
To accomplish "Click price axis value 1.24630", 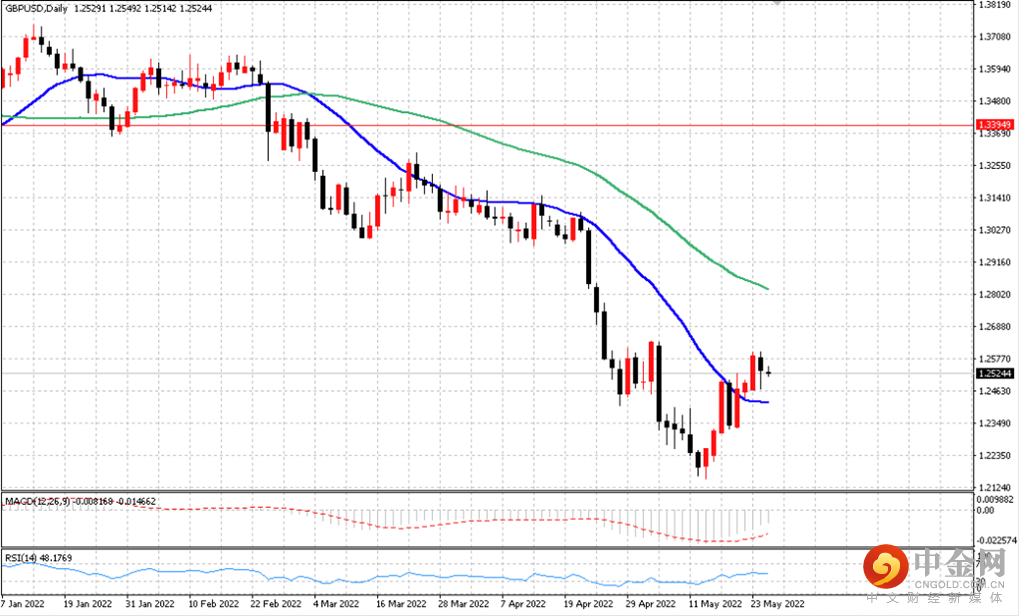I will point(995,391).
